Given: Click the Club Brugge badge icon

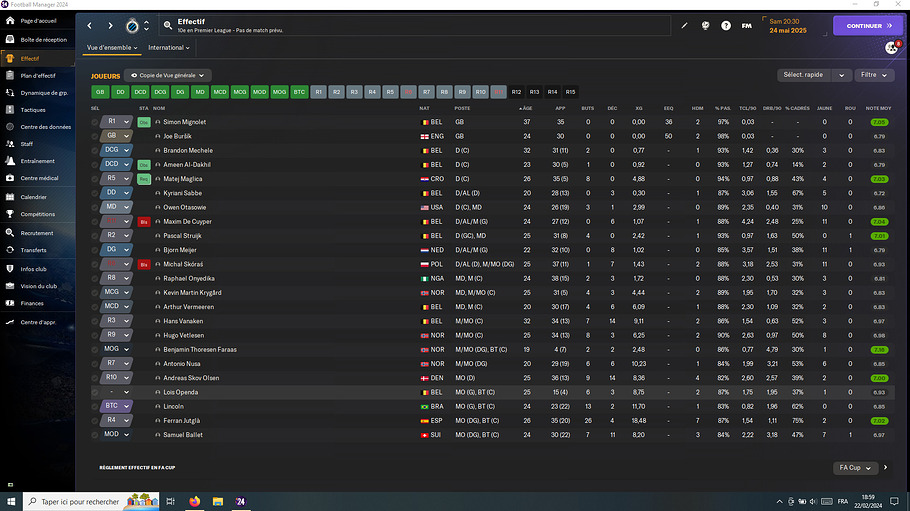Looking at the screenshot, I should point(133,25).
